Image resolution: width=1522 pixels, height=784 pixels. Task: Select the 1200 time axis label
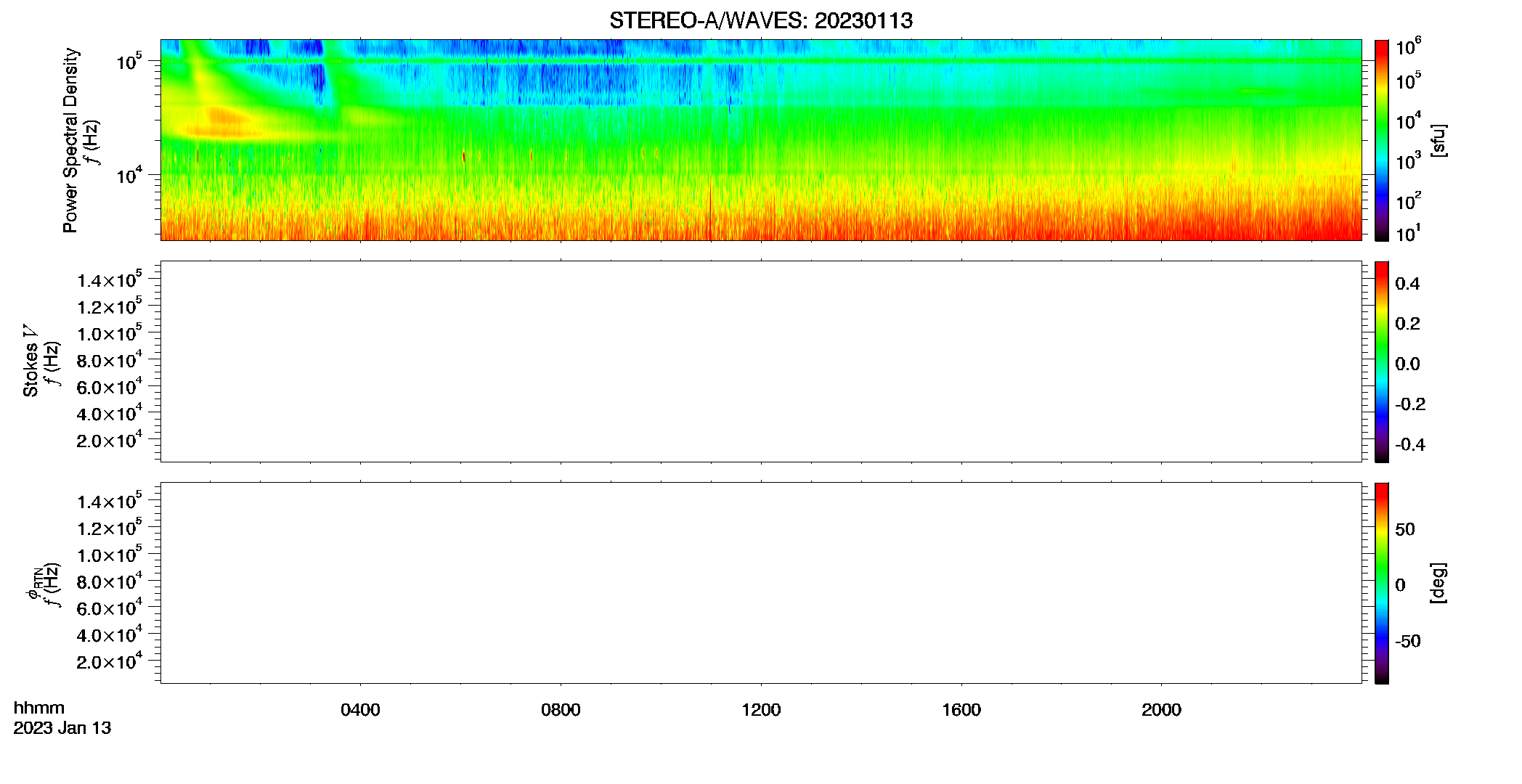tap(761, 710)
